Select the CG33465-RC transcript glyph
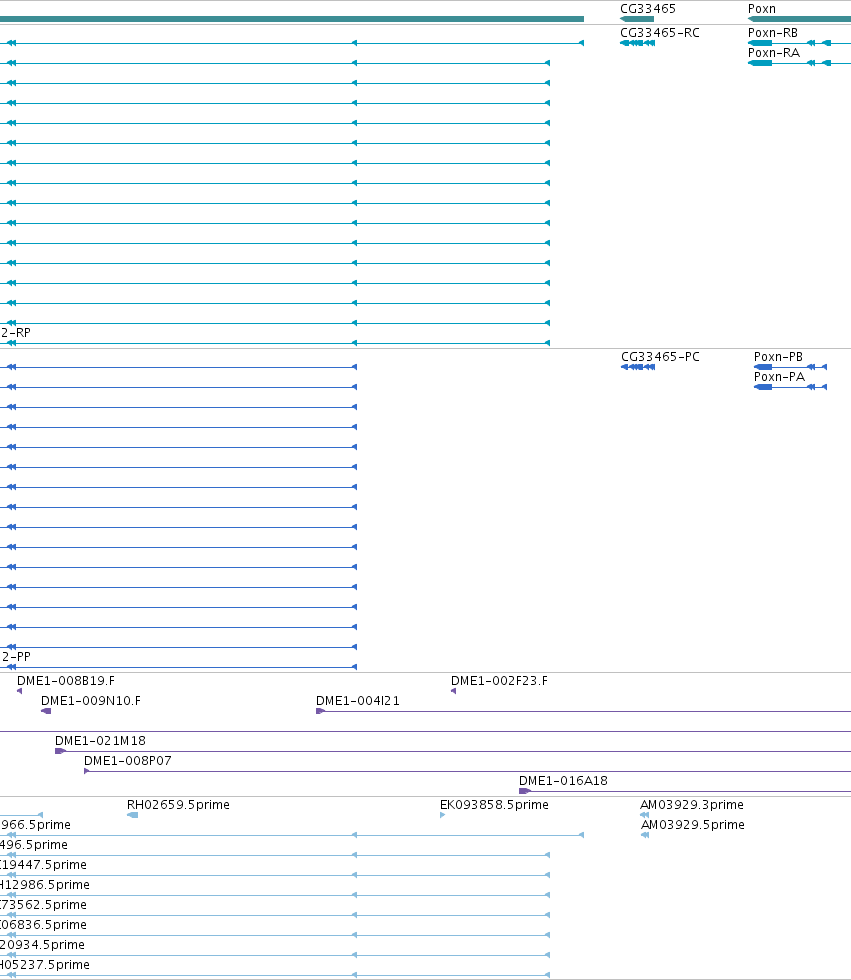The width and height of the screenshot is (851, 980). 637,43
